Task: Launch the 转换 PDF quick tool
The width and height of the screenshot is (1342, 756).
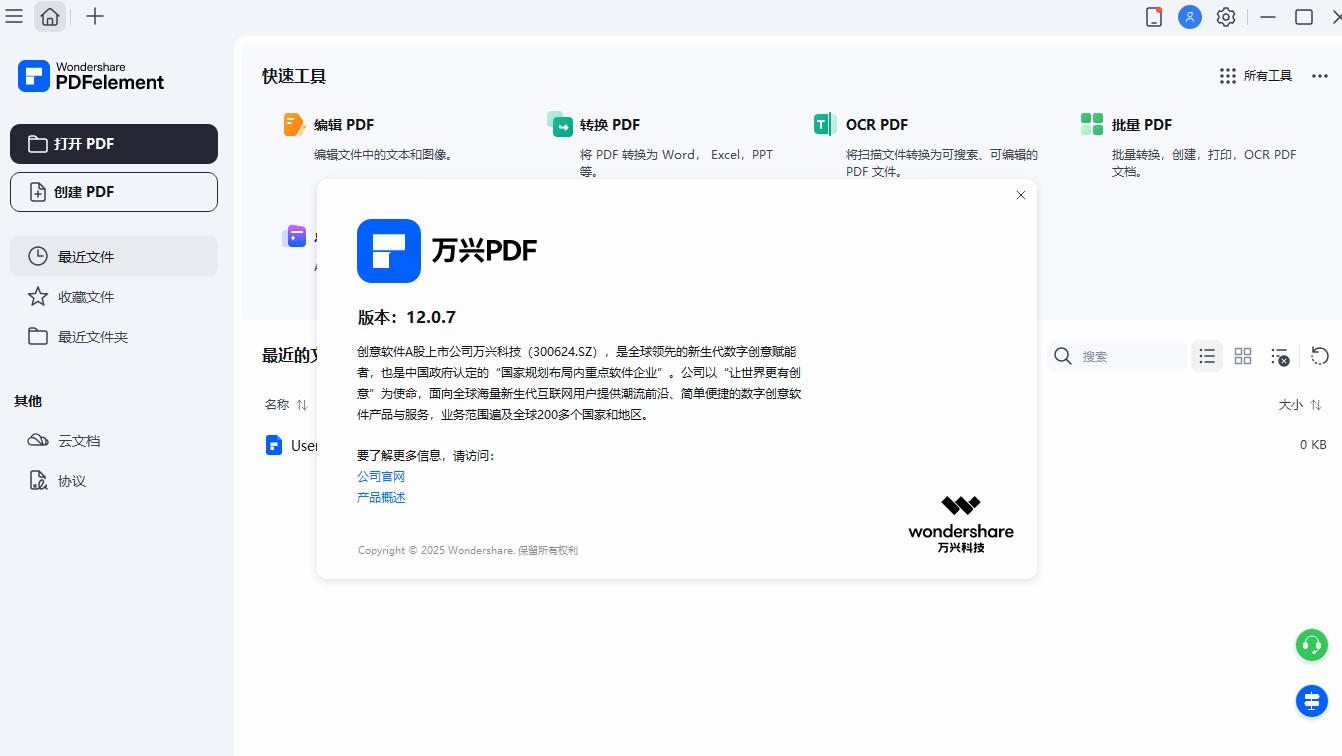Action: coord(609,125)
